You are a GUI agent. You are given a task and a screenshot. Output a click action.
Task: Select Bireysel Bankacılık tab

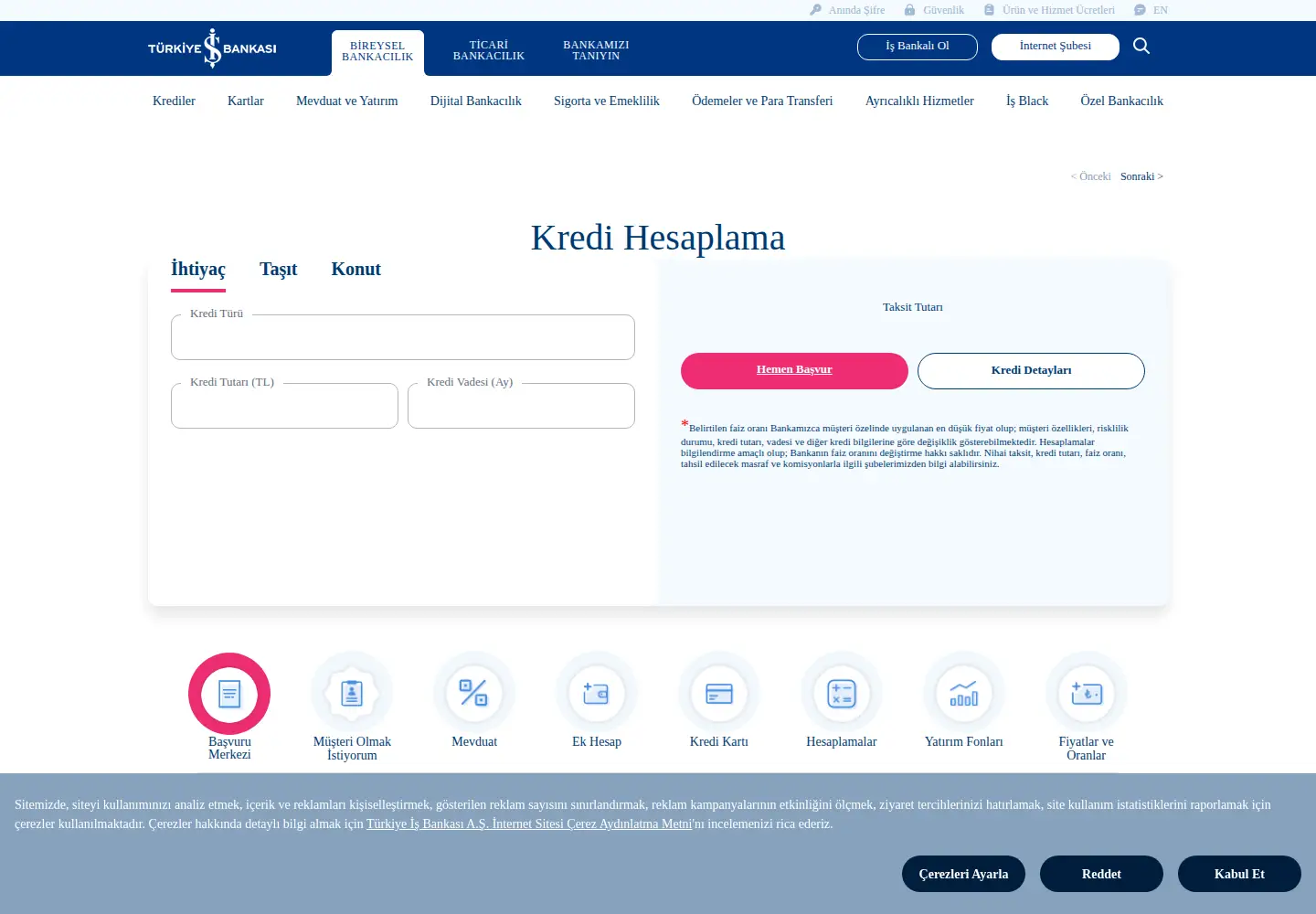(377, 52)
